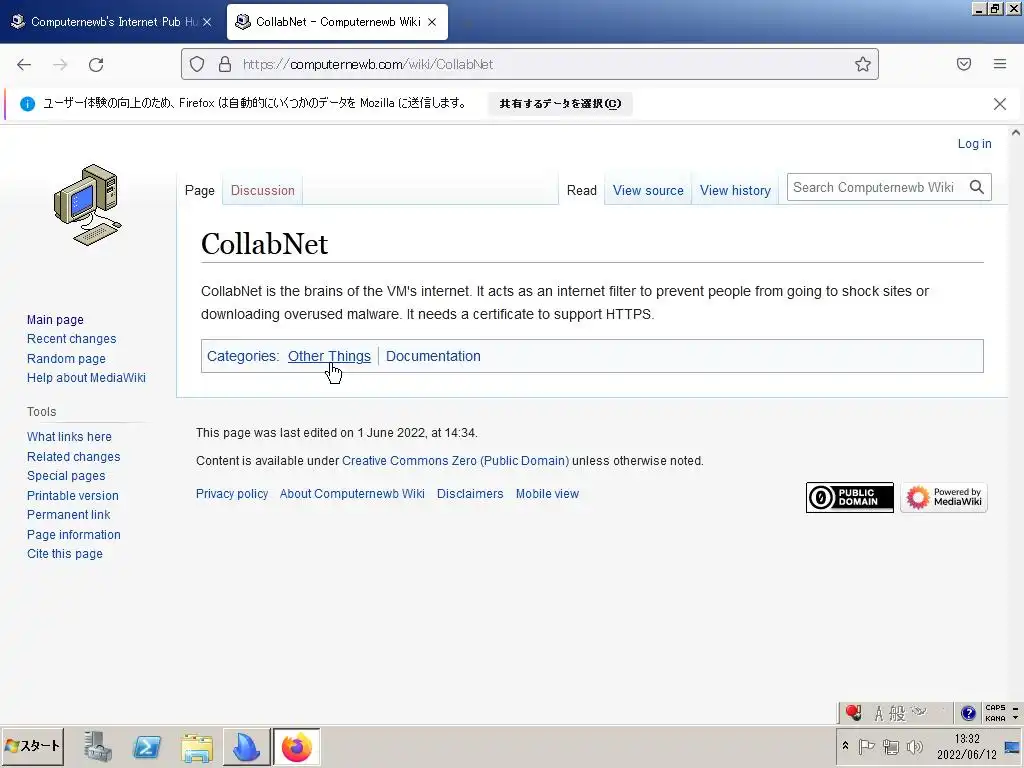The height and width of the screenshot is (768, 1024).
Task: Toggle the KANA indicator on language bar
Action: click(x=995, y=718)
